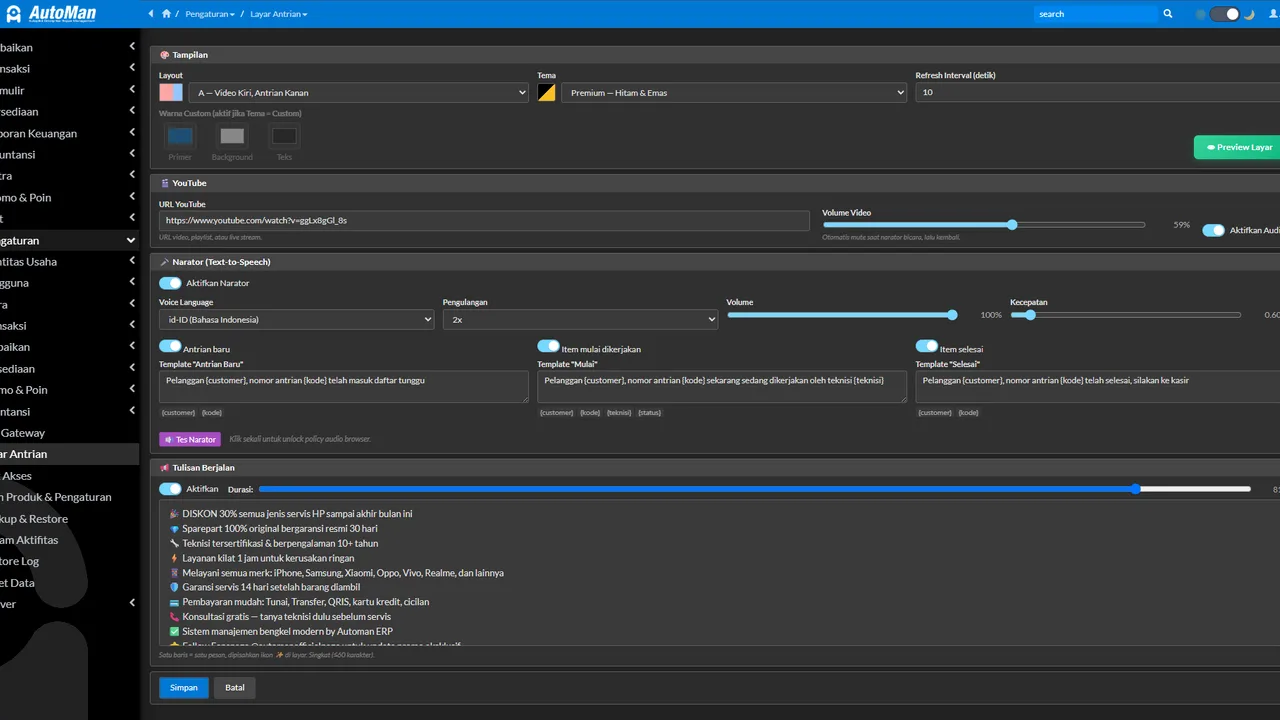Screen dimensions: 1280x720
Task: Click {kode} tag under Selesai template
Action: click(x=968, y=413)
